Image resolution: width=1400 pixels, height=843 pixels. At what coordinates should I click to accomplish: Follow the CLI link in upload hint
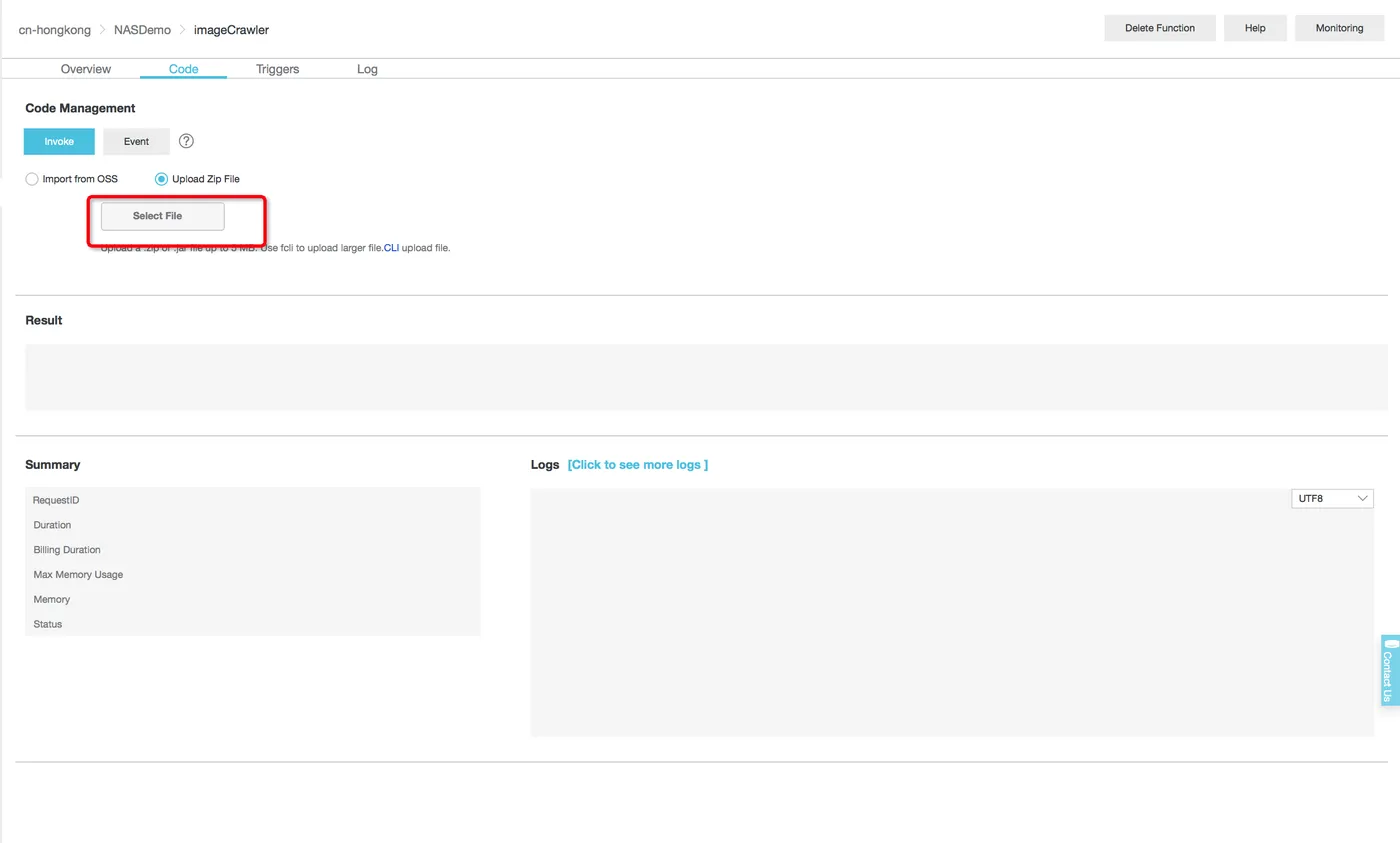(391, 248)
